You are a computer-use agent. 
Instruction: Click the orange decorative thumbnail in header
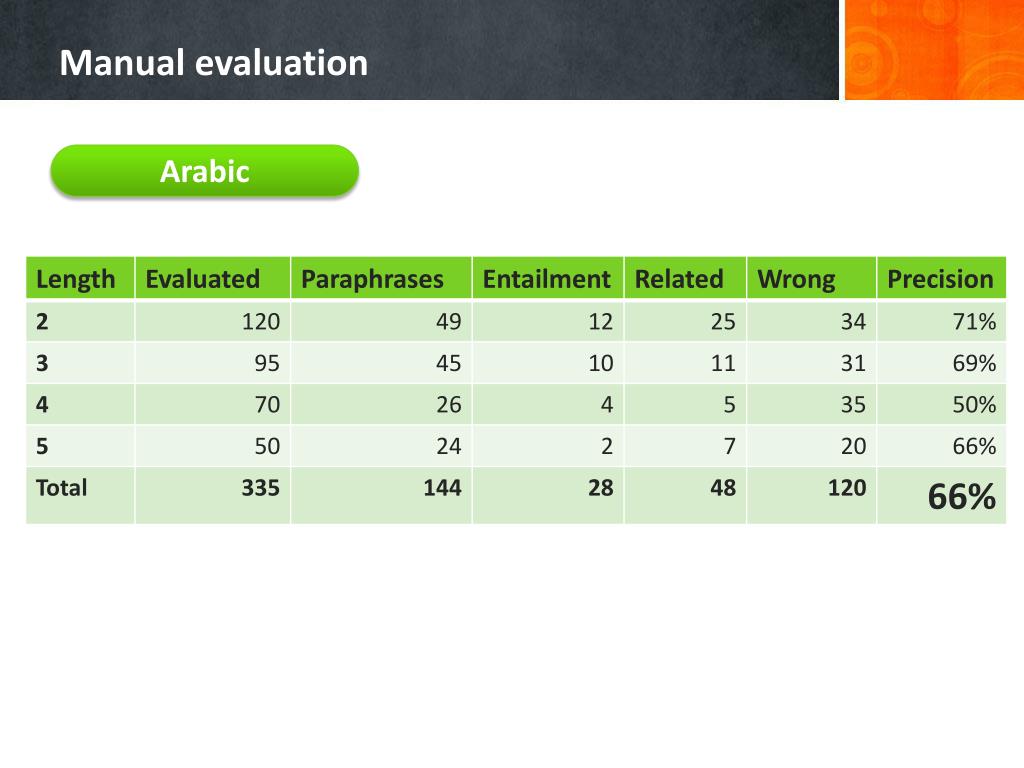point(935,50)
